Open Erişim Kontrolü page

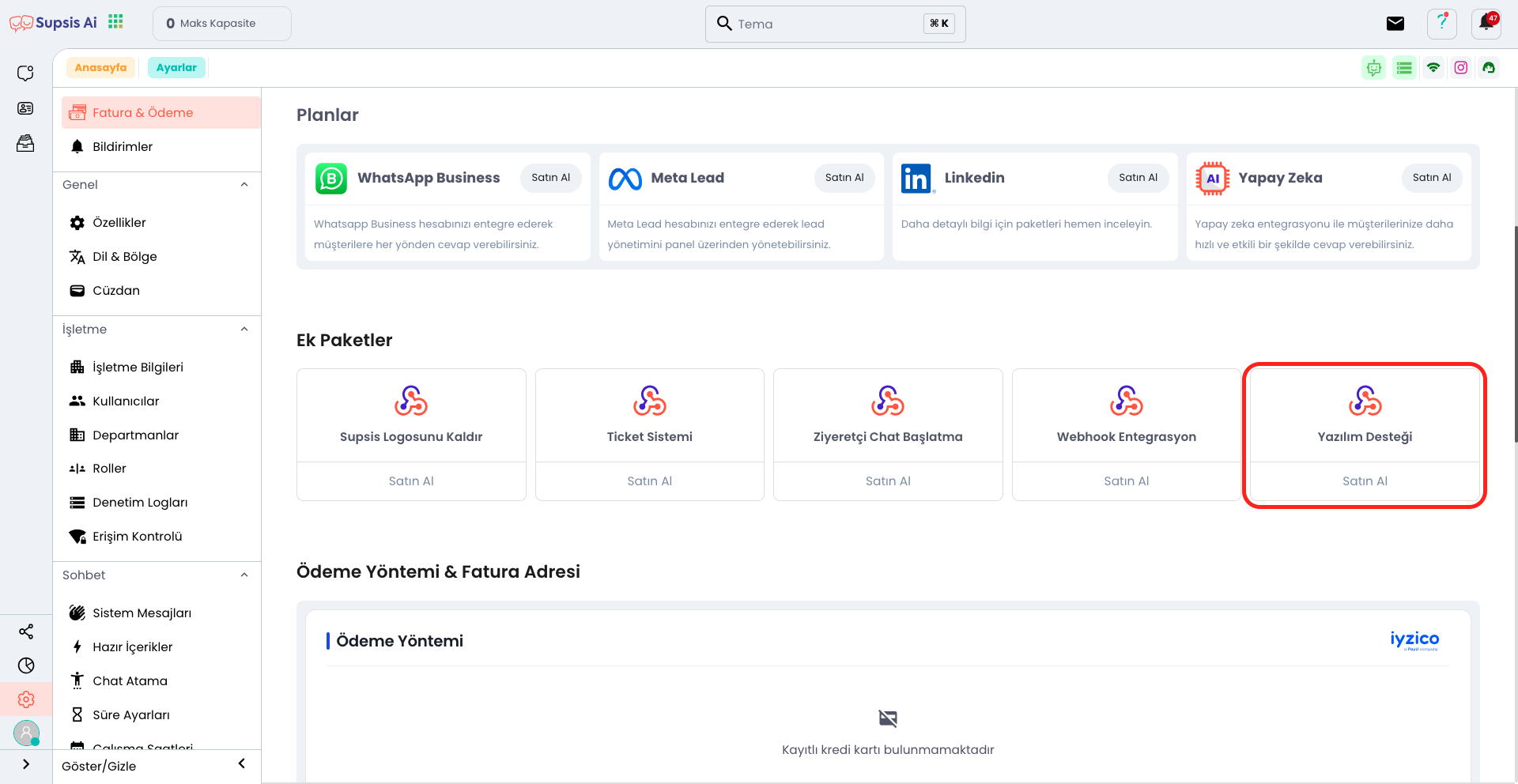point(161,537)
